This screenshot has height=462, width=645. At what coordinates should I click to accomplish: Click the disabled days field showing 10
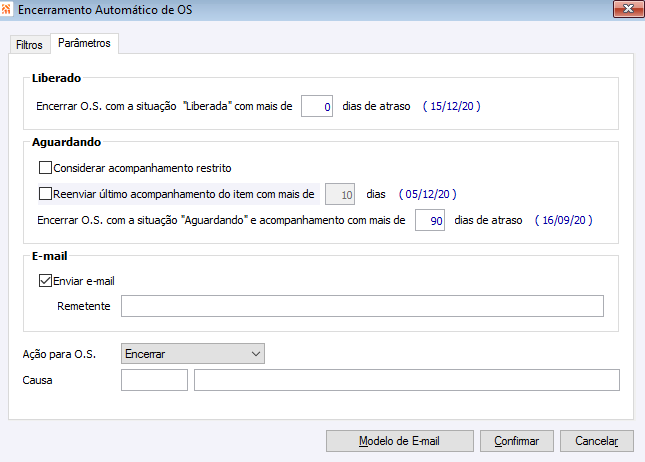coord(340,194)
